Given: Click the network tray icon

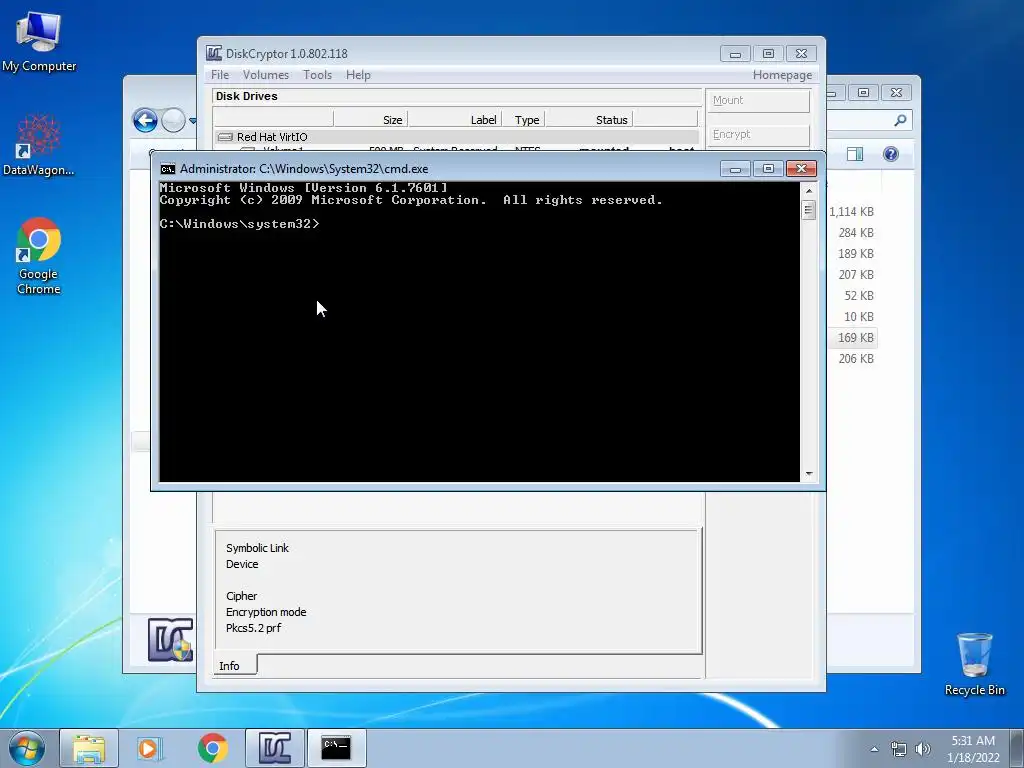Looking at the screenshot, I should [x=899, y=749].
